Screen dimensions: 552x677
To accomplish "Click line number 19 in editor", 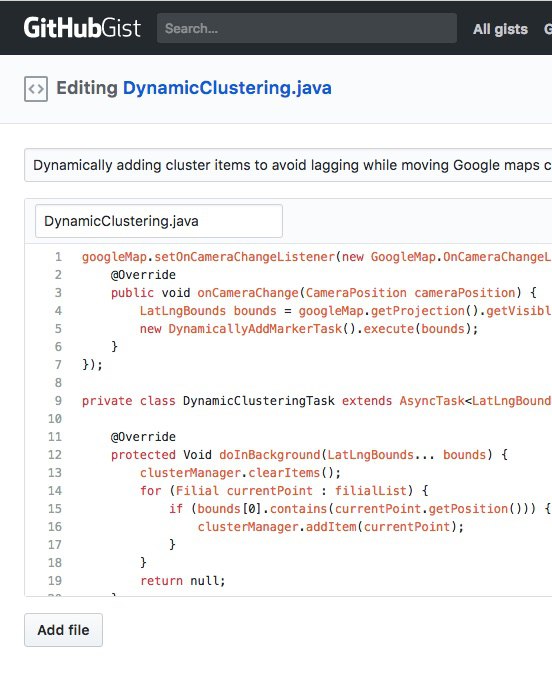I will (x=55, y=580).
